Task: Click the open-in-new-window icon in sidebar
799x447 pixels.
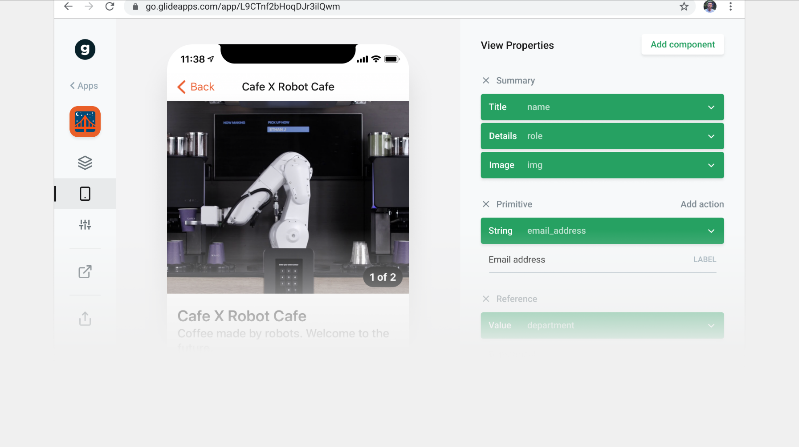Action: tap(85, 272)
